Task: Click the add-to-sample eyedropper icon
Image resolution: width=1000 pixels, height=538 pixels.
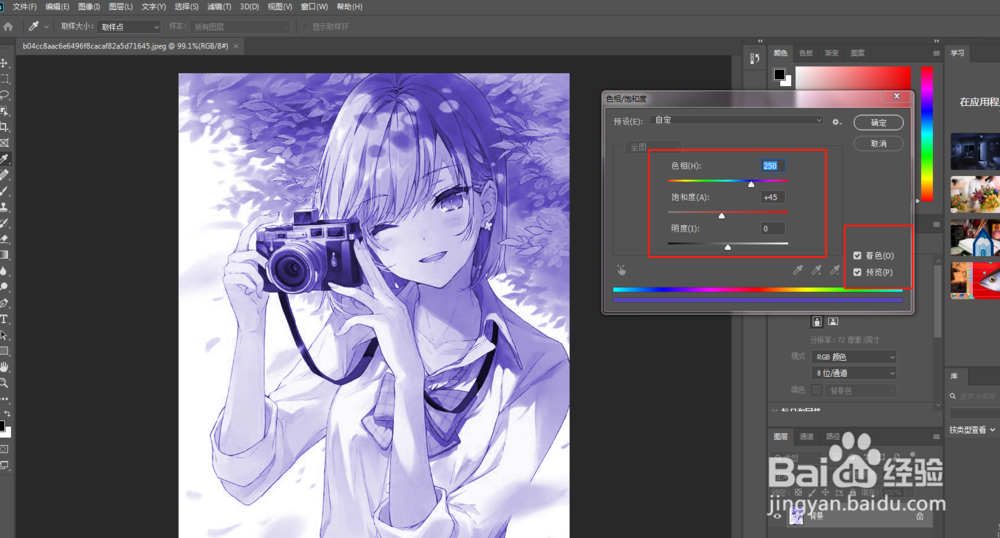Action: point(816,270)
